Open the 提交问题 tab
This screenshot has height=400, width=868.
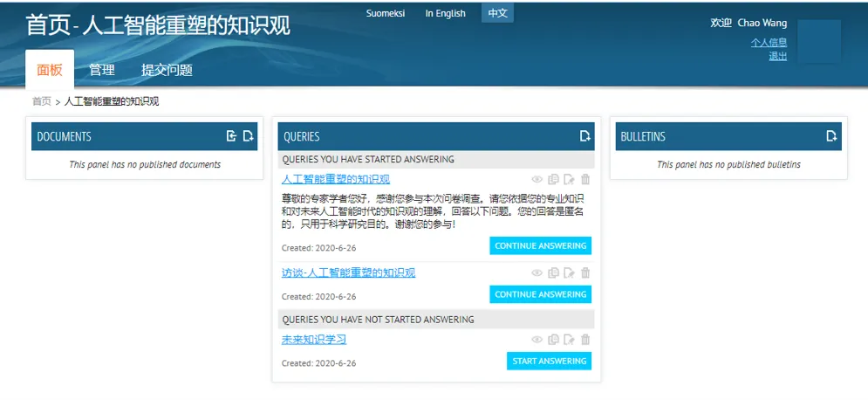[166, 70]
